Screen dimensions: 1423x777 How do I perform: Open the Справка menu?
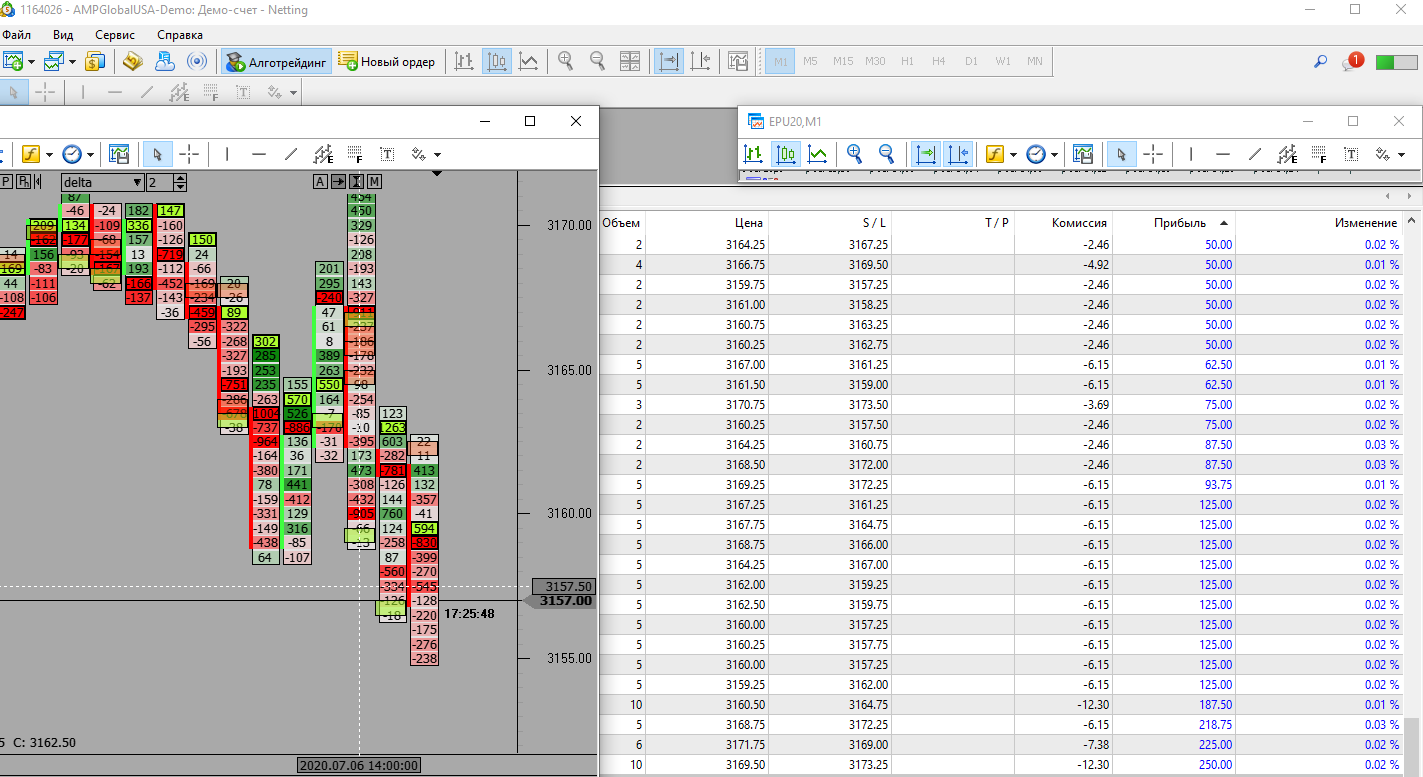pos(180,34)
